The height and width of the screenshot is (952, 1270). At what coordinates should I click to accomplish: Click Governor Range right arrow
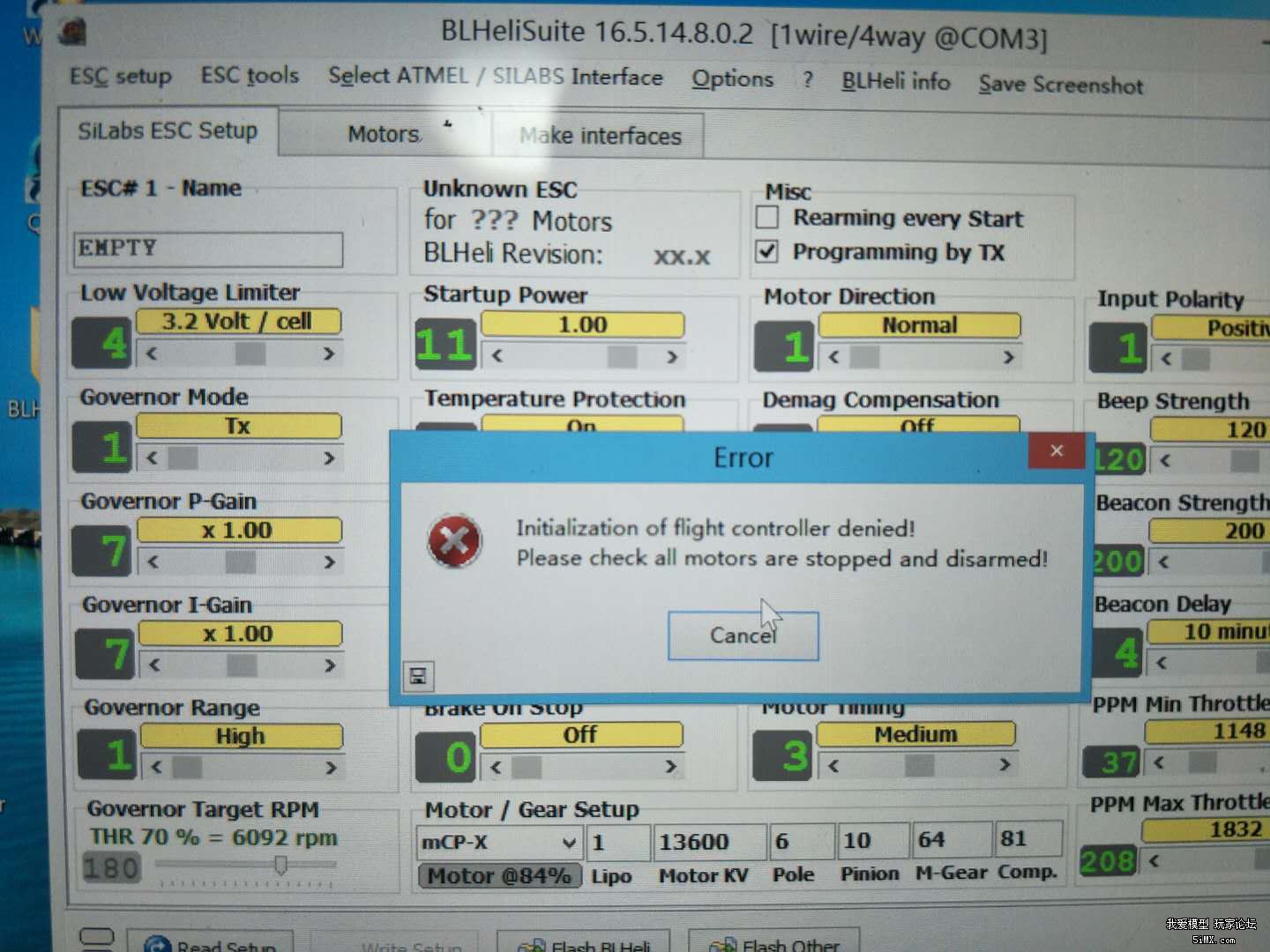coord(331,767)
